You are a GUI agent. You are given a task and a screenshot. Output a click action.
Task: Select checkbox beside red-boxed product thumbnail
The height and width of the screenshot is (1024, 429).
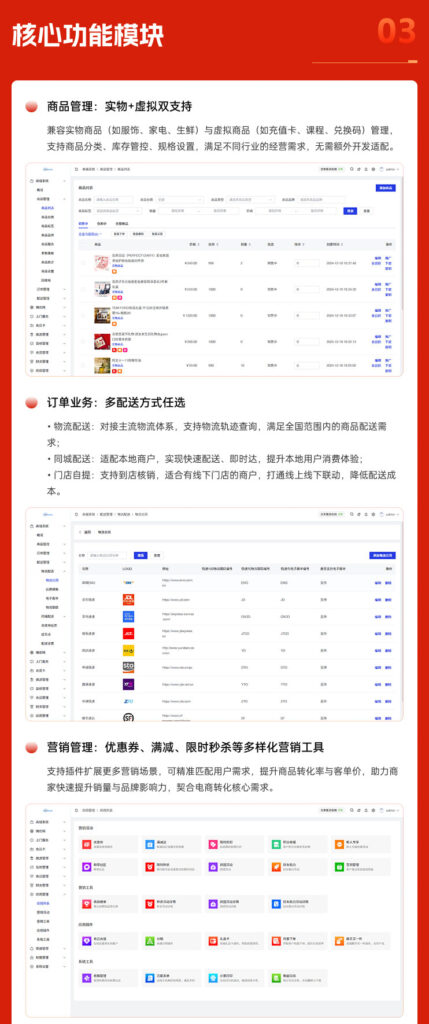pos(84,341)
